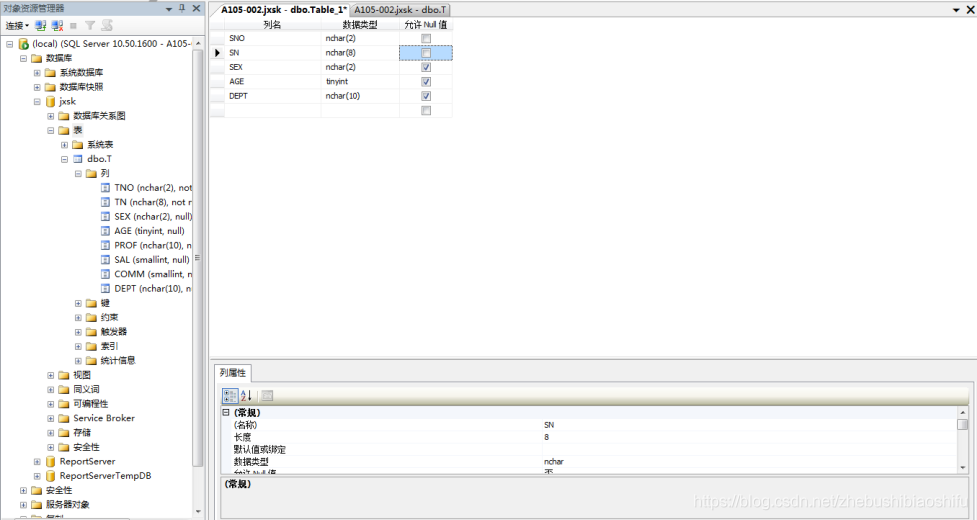Click the script icon in Object Explorer toolbar

[107, 25]
